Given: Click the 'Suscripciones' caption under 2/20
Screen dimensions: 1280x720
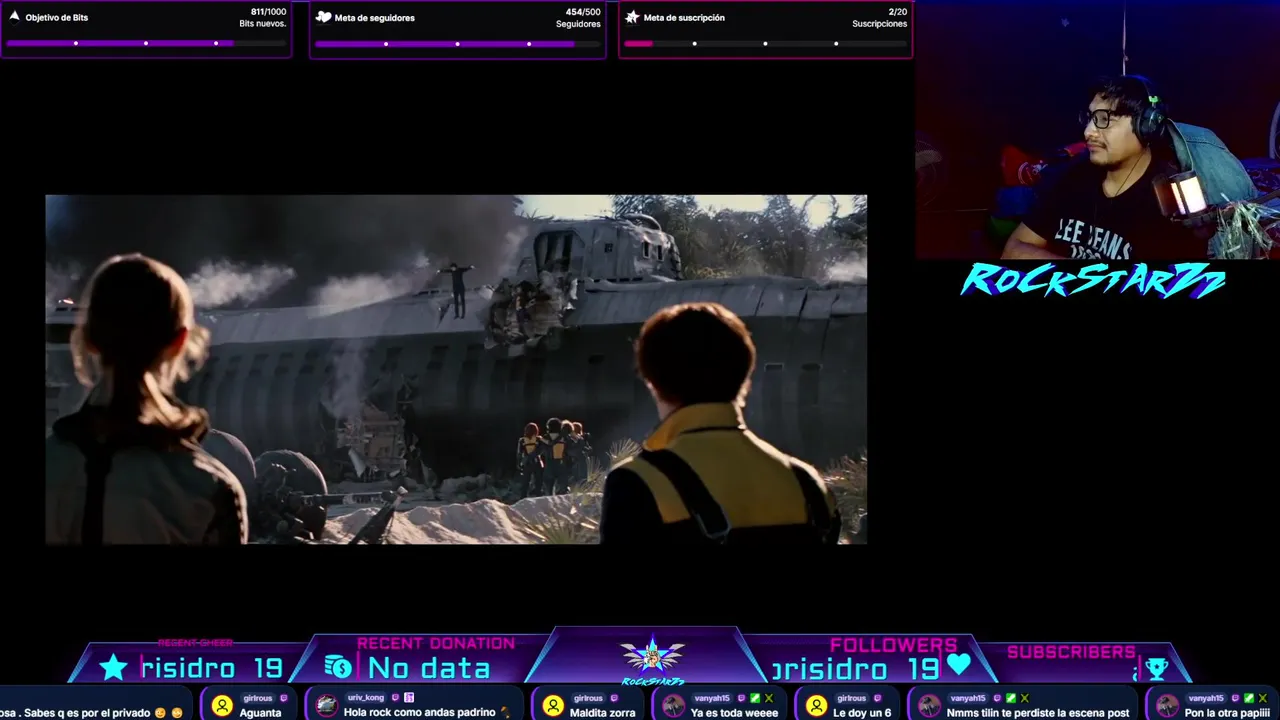Looking at the screenshot, I should click(x=880, y=24).
